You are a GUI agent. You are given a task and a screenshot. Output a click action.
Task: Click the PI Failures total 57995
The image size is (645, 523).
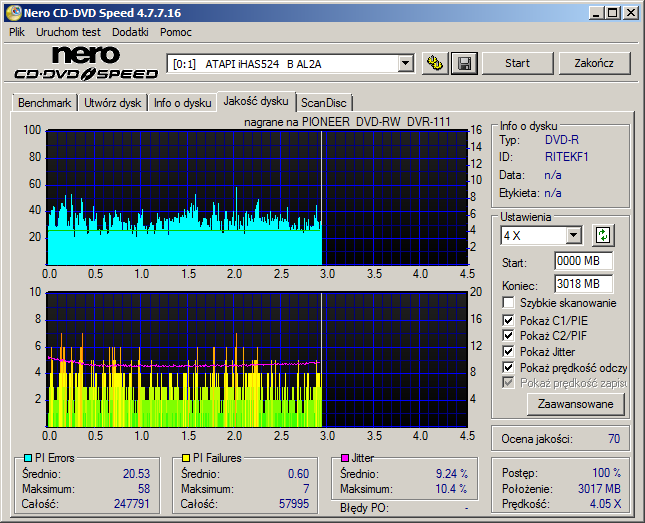294,504
